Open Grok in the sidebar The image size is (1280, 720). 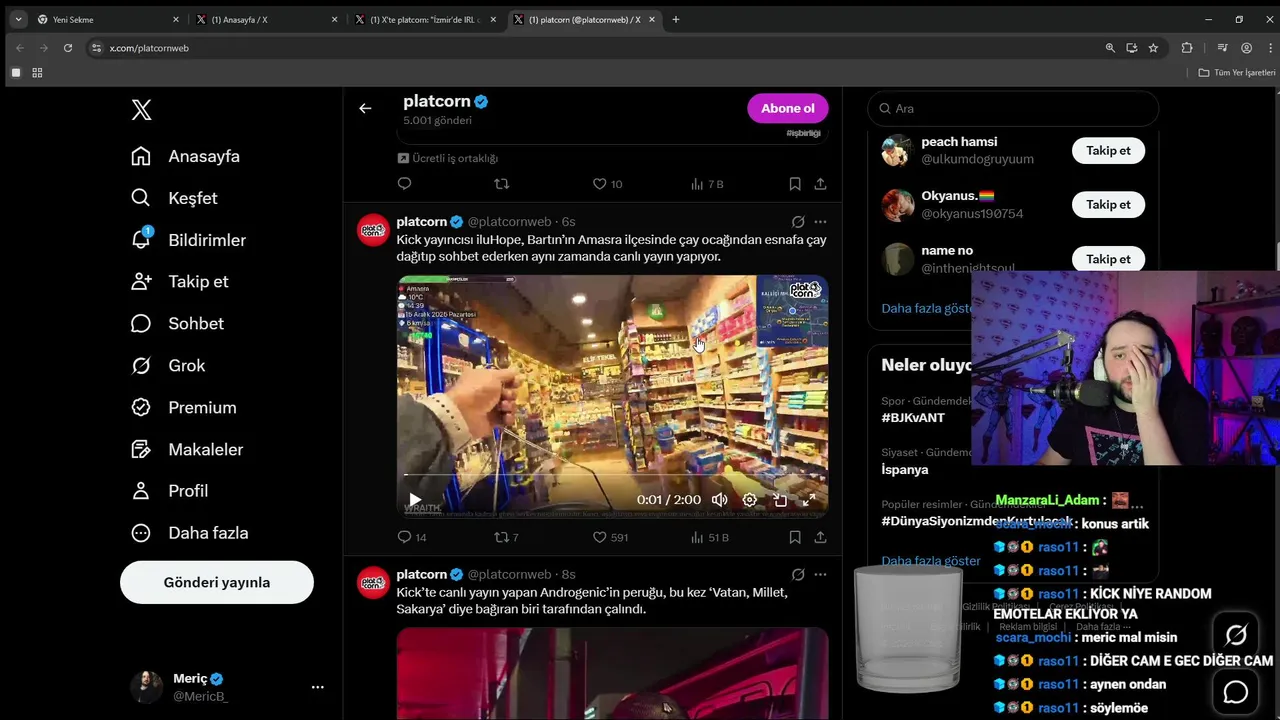point(168,365)
